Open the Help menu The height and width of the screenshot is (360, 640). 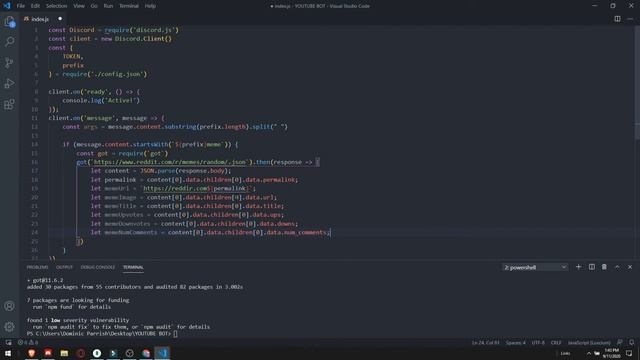coord(150,6)
